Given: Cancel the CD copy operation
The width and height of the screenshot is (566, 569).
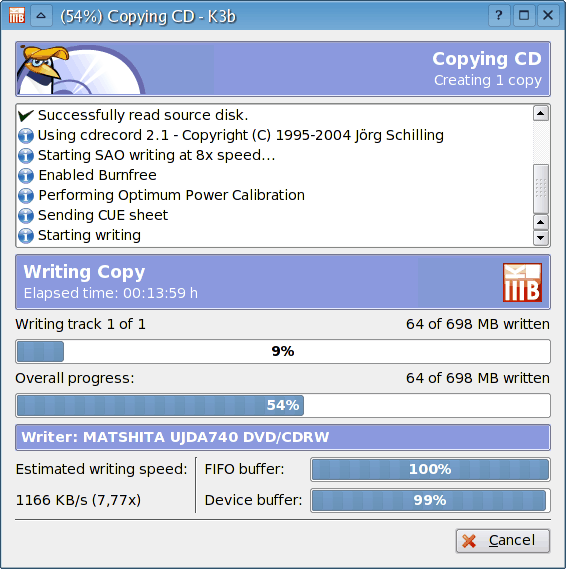Looking at the screenshot, I should (x=503, y=541).
